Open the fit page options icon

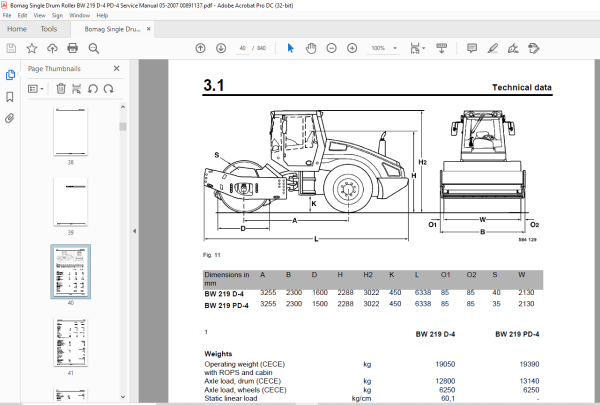(x=417, y=48)
